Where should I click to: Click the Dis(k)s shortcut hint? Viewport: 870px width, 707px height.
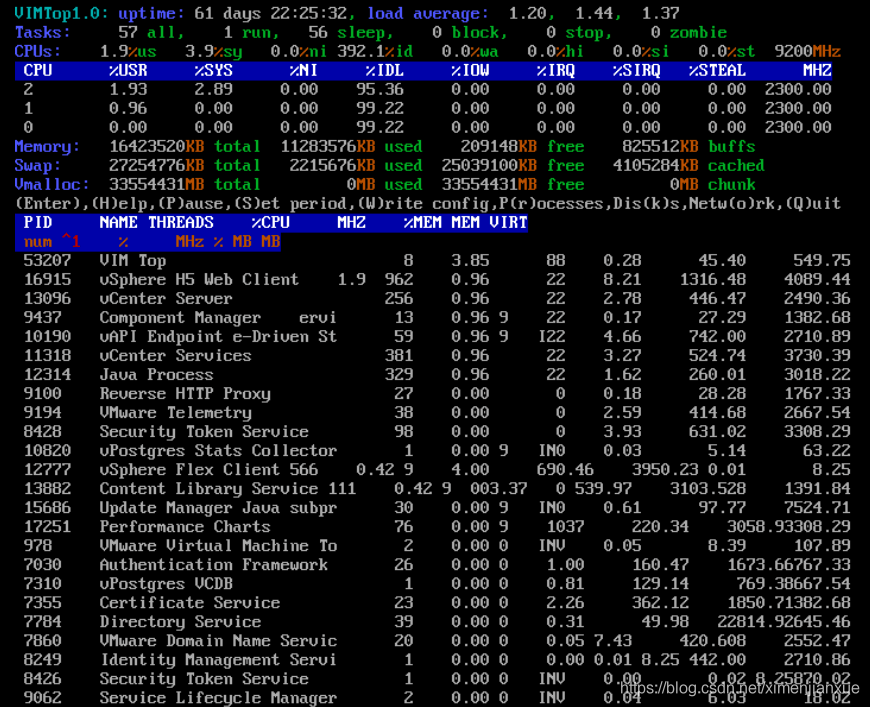[648, 204]
